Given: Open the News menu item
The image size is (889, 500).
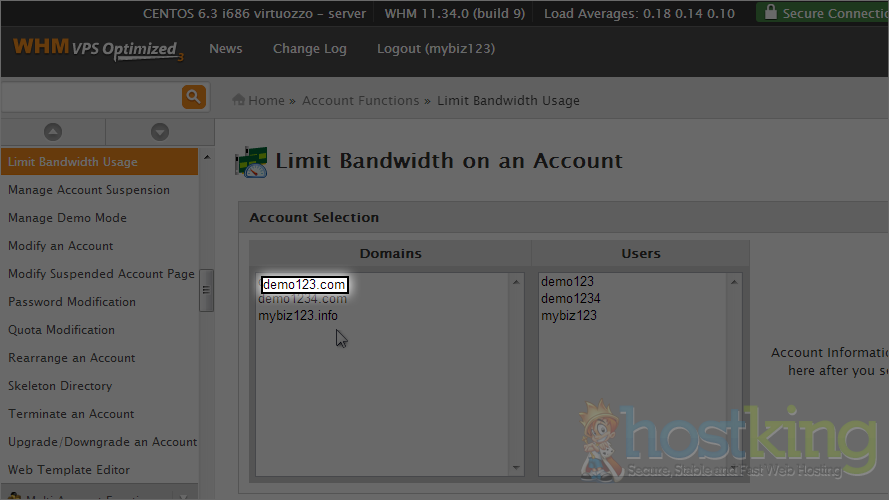Looking at the screenshot, I should pyautogui.click(x=225, y=49).
